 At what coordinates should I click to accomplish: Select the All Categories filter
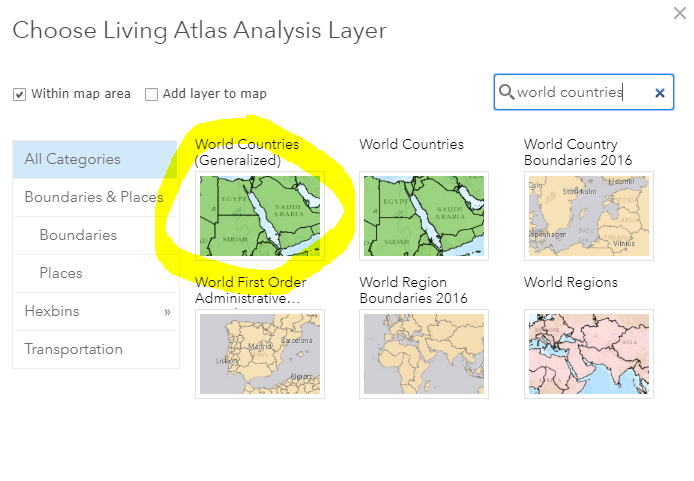pyautogui.click(x=95, y=159)
